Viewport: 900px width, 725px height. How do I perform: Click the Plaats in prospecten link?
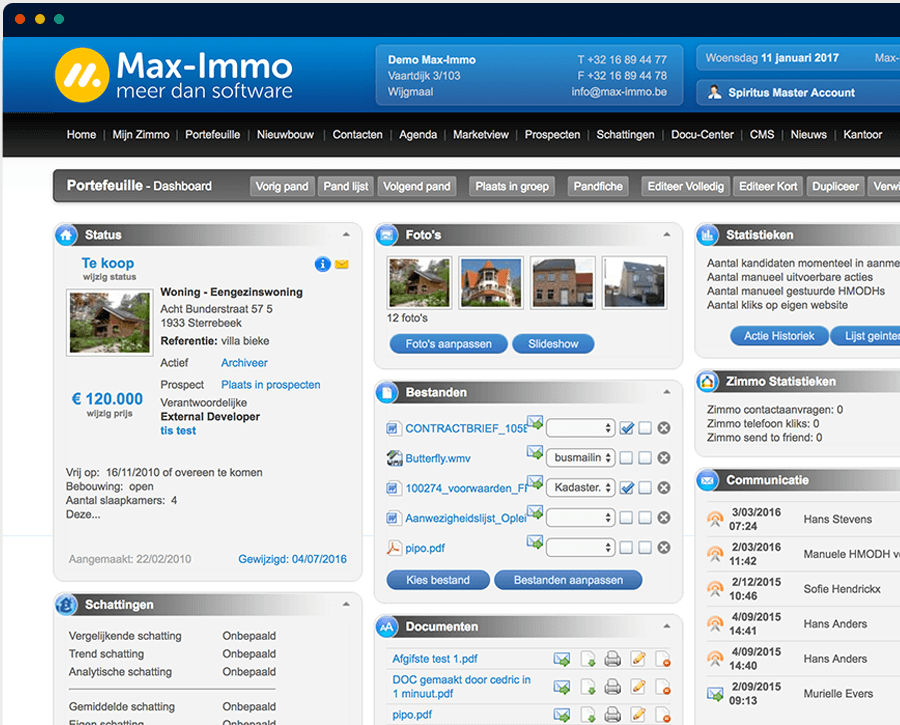click(x=271, y=385)
